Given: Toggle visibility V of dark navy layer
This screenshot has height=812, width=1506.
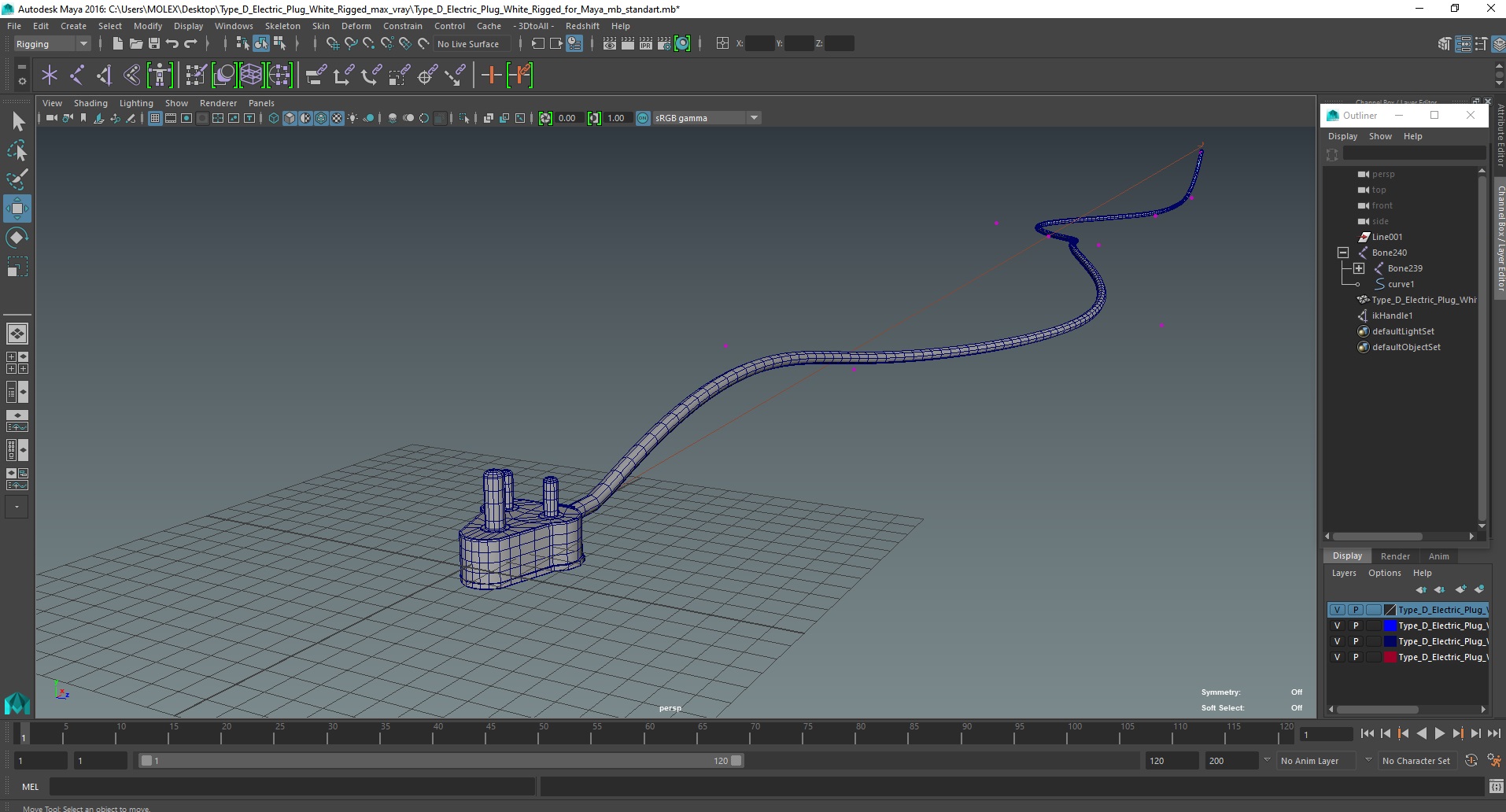Looking at the screenshot, I should [1337, 641].
